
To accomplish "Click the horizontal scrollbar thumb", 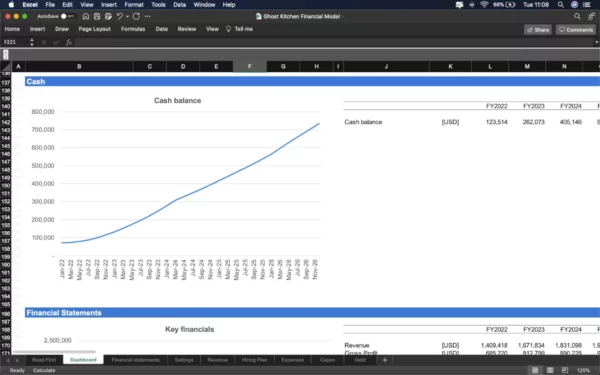I will click(54, 352).
